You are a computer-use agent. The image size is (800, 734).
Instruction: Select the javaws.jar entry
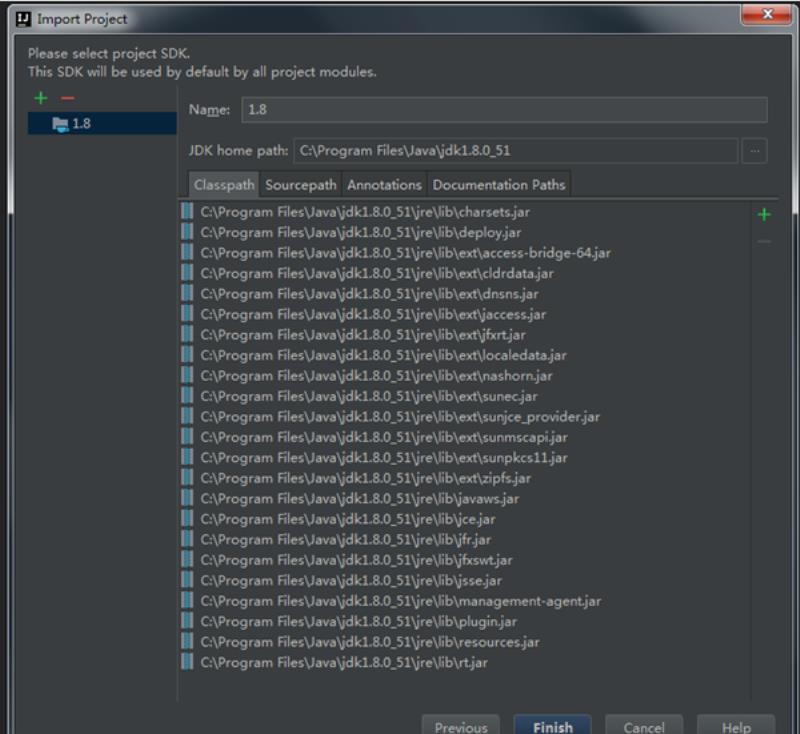coord(360,498)
